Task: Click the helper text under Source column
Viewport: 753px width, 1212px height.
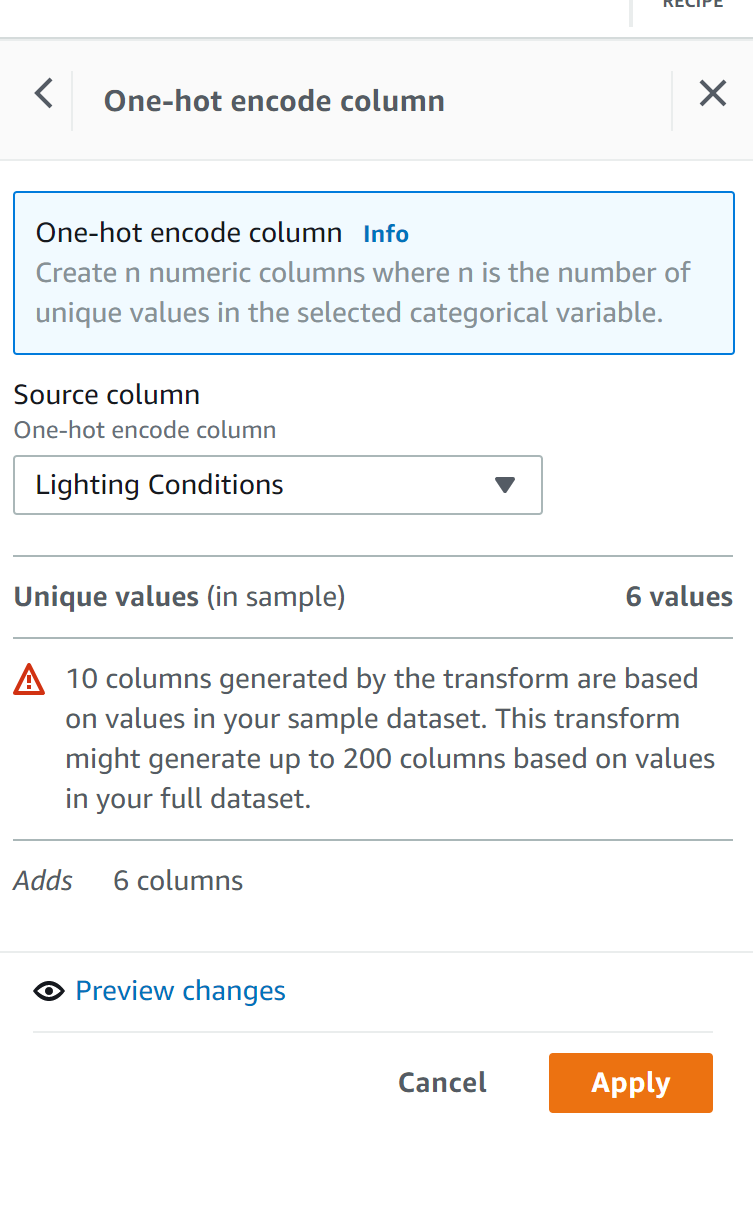Action: pyautogui.click(x=145, y=430)
